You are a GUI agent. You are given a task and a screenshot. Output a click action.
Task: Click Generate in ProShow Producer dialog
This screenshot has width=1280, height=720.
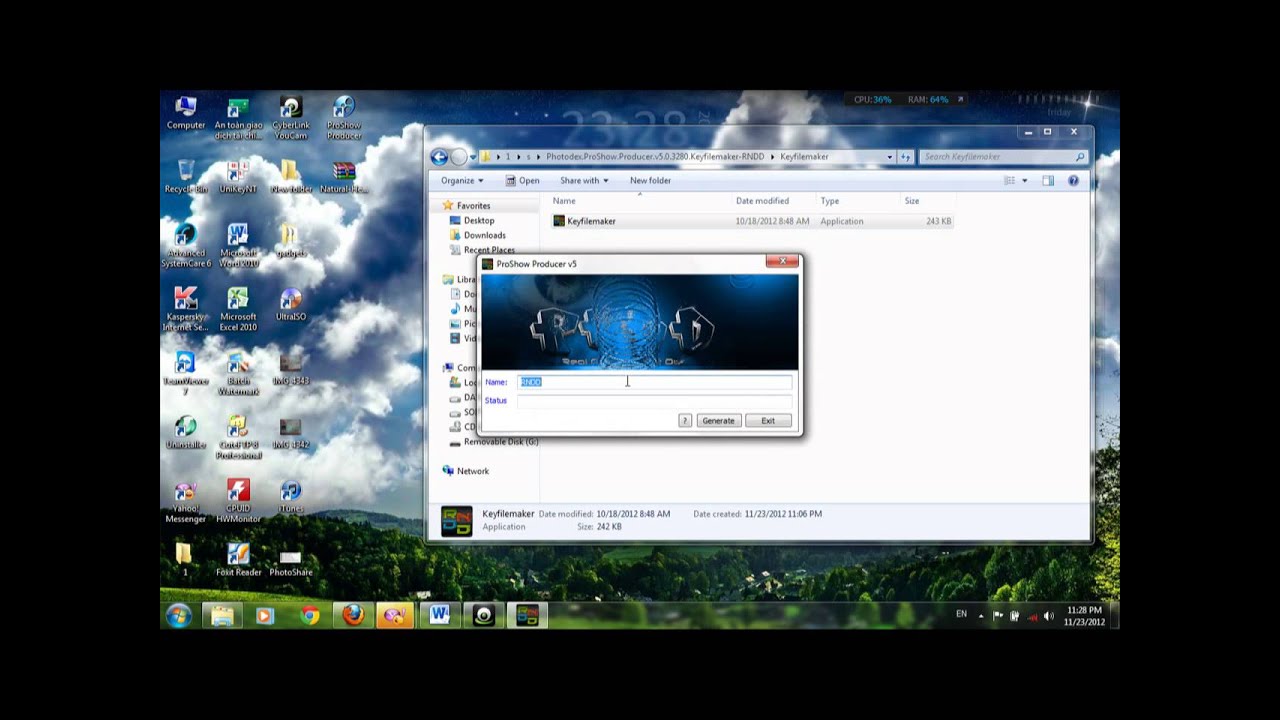(718, 421)
